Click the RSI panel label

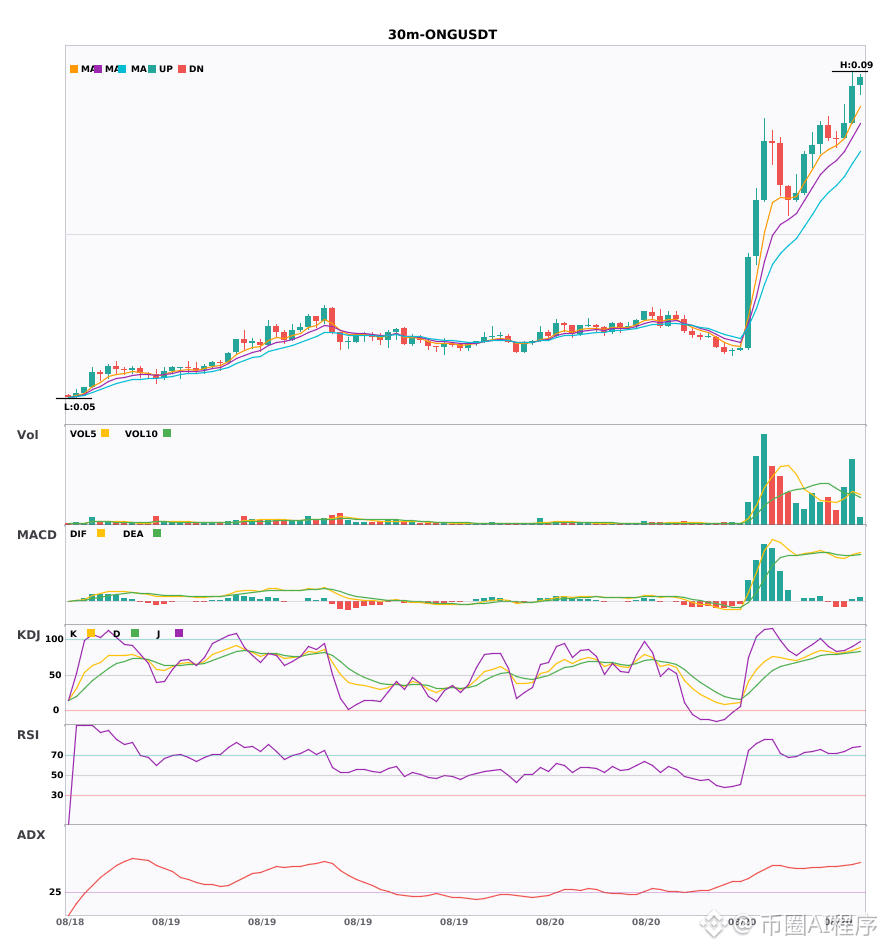[28, 735]
